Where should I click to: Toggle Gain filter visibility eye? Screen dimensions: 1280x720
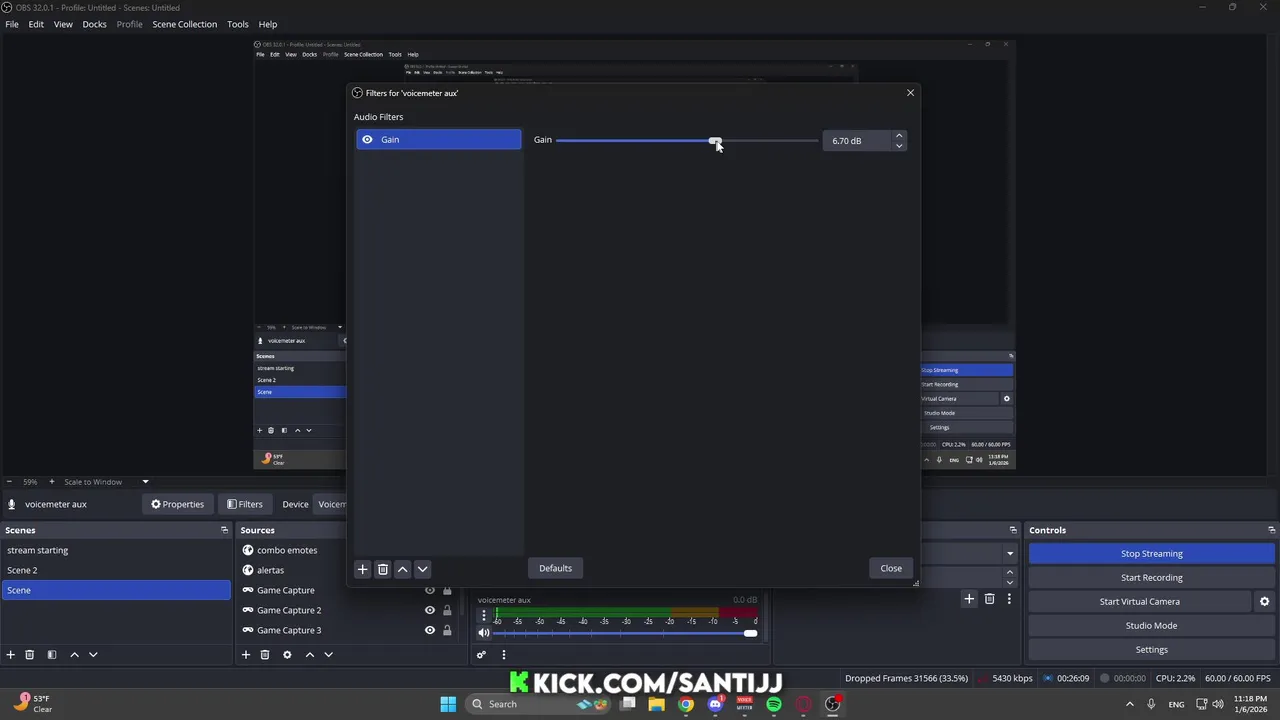tap(367, 140)
